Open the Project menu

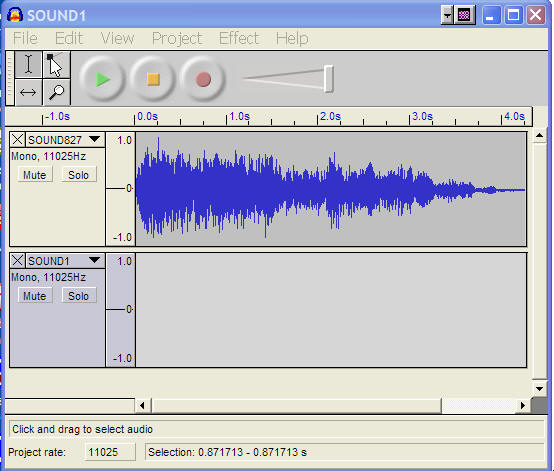click(177, 38)
